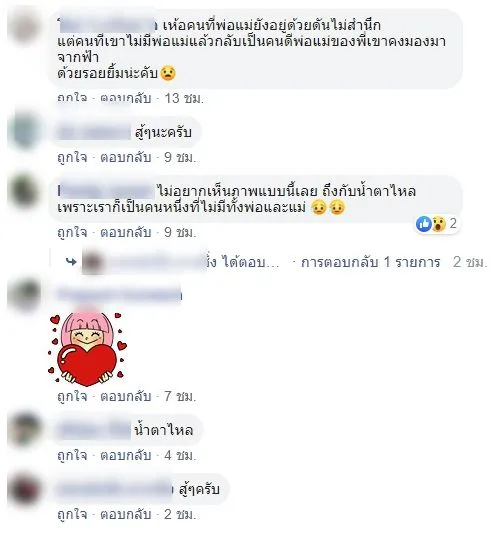Like the ไม่อยากเห็นภาพแบบนี้เลย comment

[x=72, y=233]
